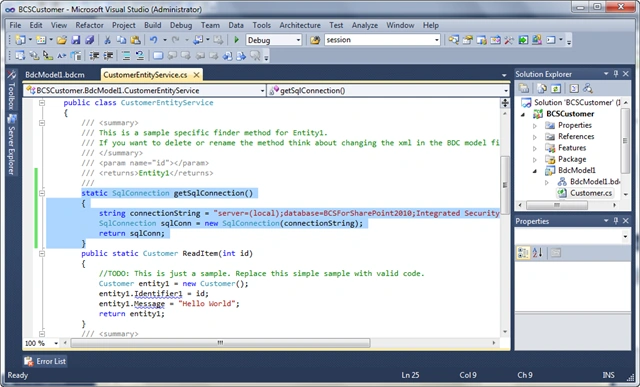Click Solution Explorer Properties icon
640x387 pixels.
coord(524,88)
